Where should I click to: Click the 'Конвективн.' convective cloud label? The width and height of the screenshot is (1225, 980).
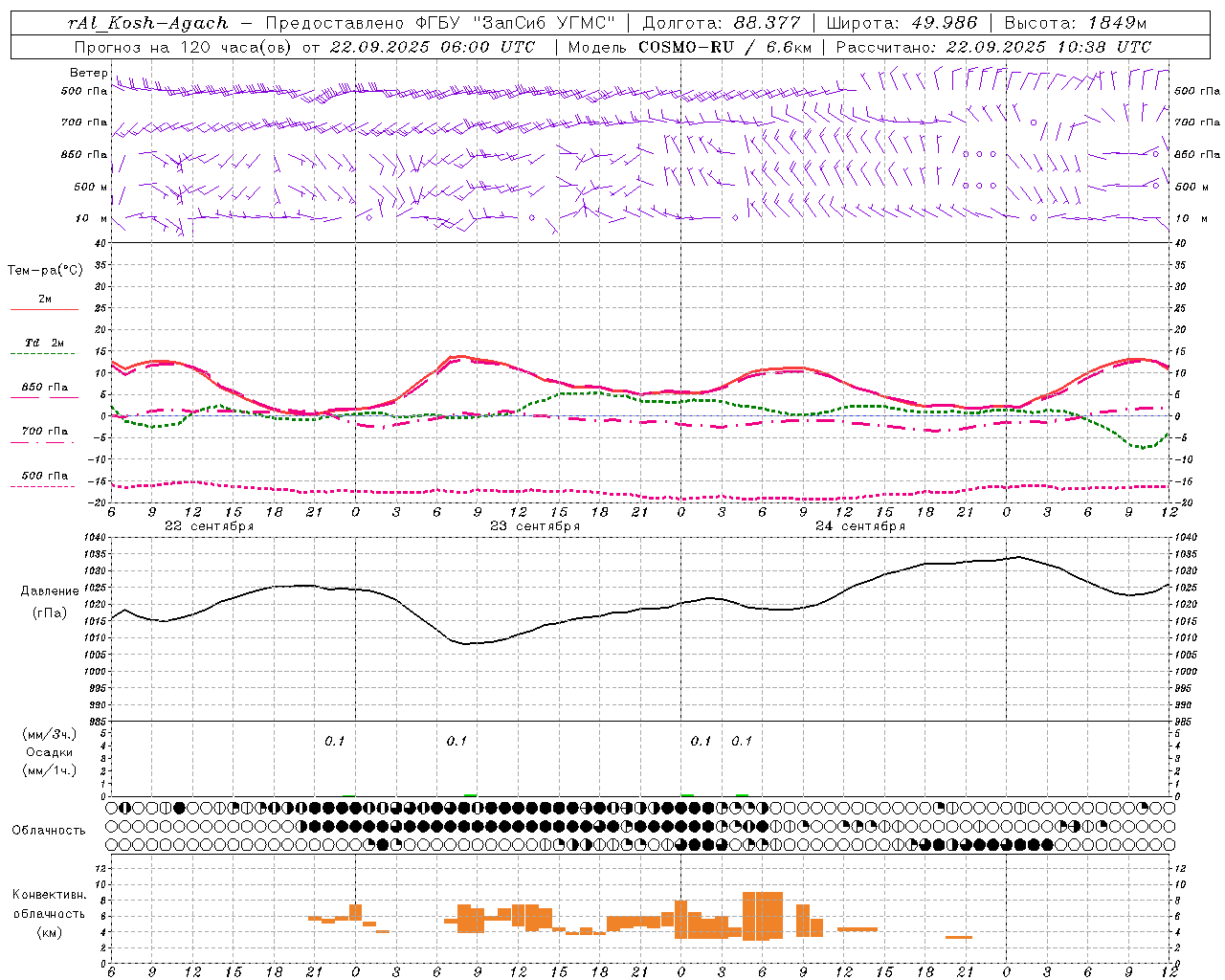click(49, 895)
